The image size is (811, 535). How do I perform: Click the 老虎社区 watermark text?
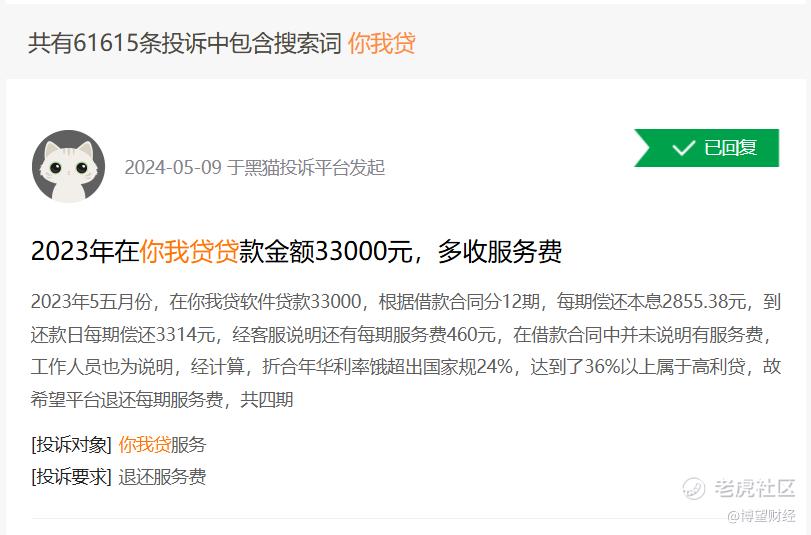pyautogui.click(x=755, y=488)
